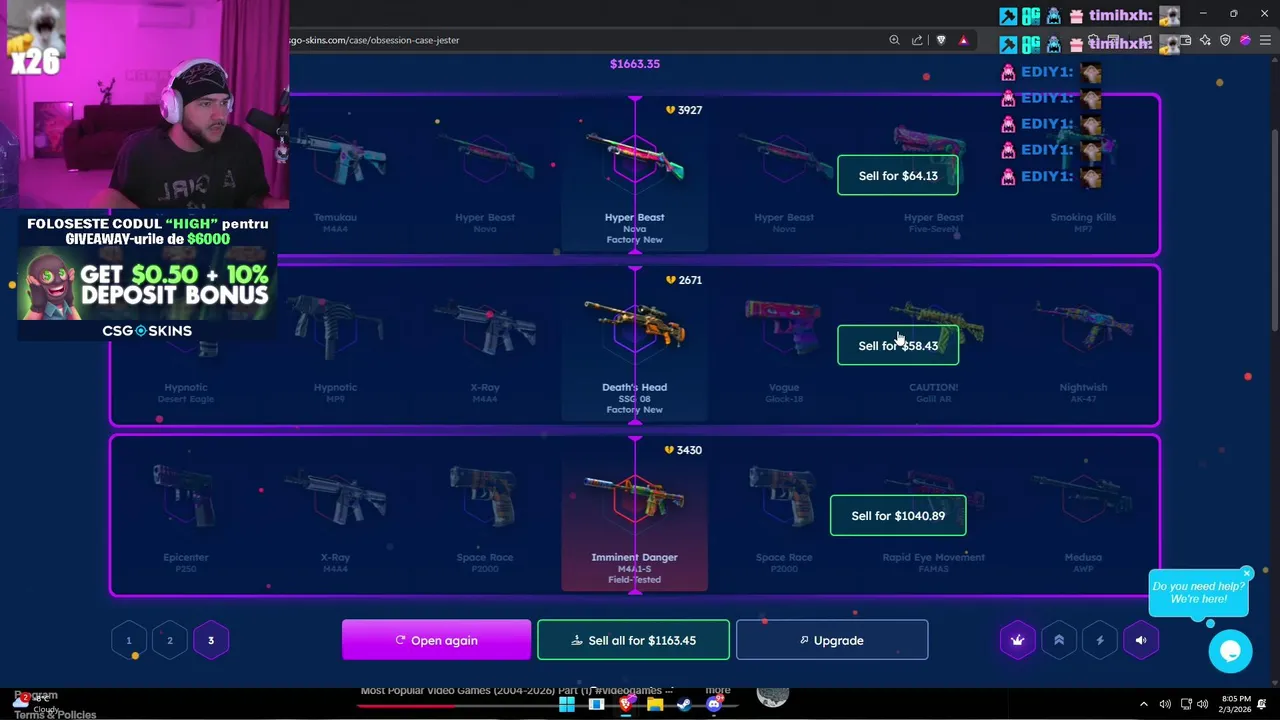Click the Terms & Policies link
The image size is (1280, 720).
(55, 714)
